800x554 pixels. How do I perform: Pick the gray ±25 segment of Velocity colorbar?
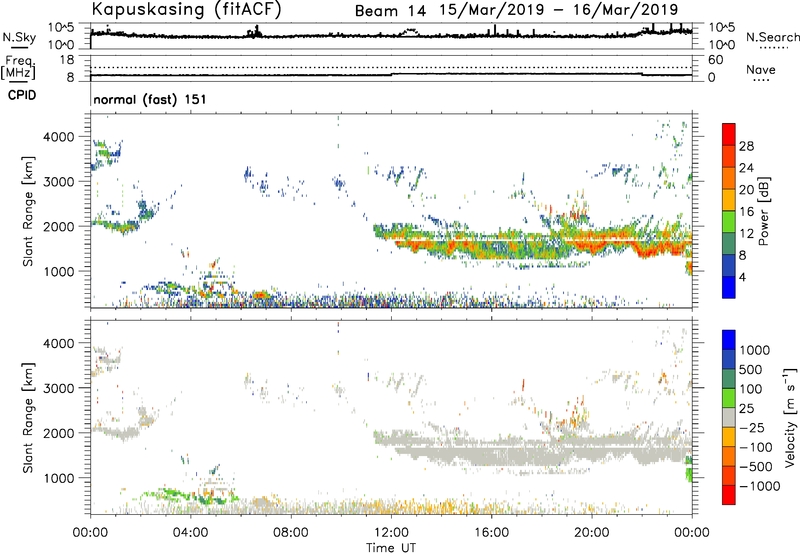(729, 418)
